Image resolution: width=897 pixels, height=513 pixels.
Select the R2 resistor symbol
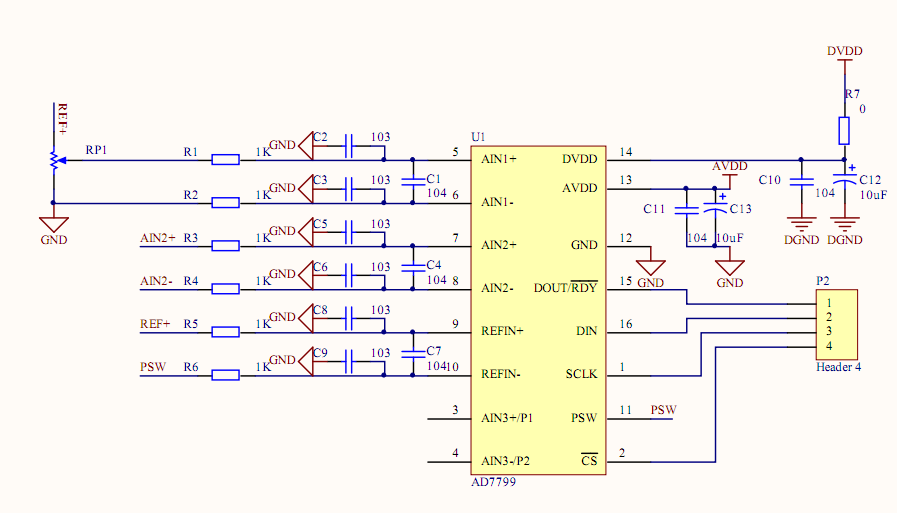pos(225,202)
